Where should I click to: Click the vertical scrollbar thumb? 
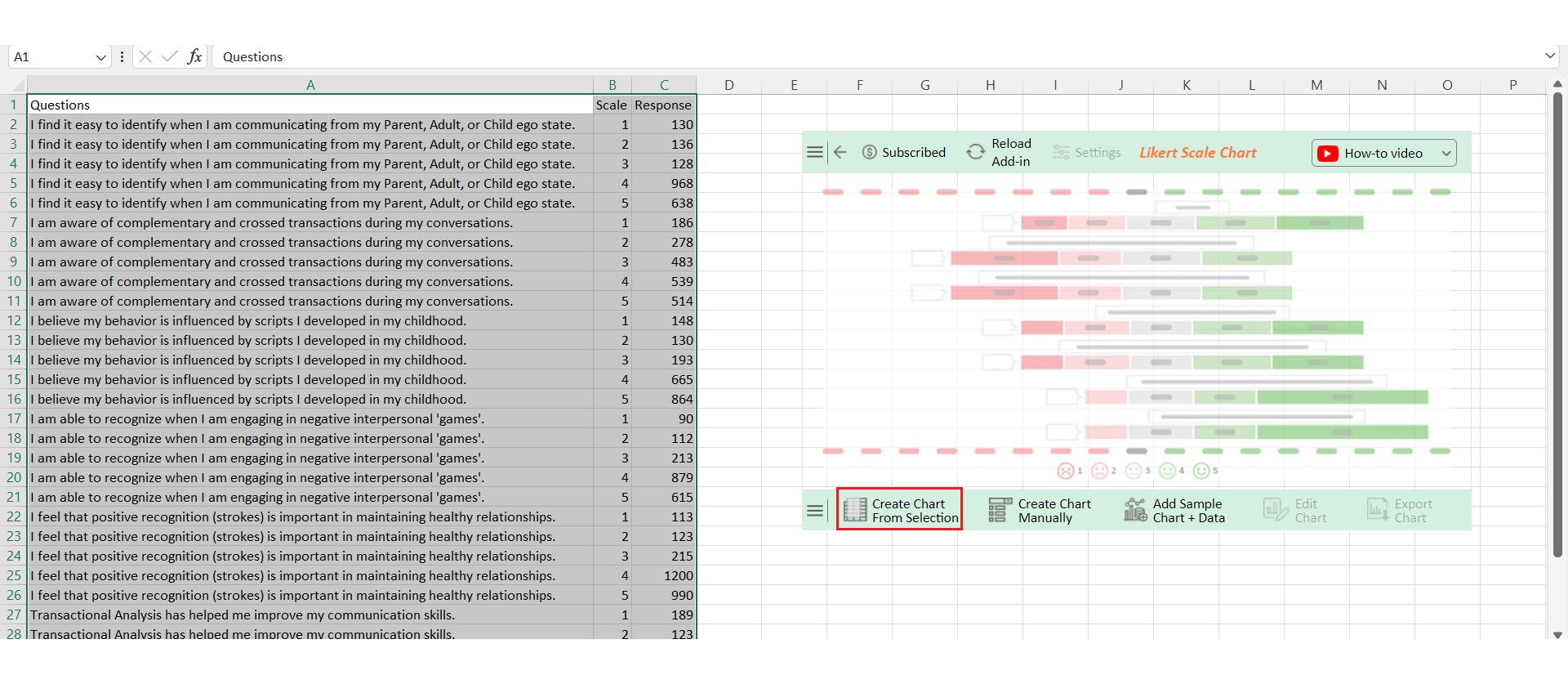coord(1557,325)
